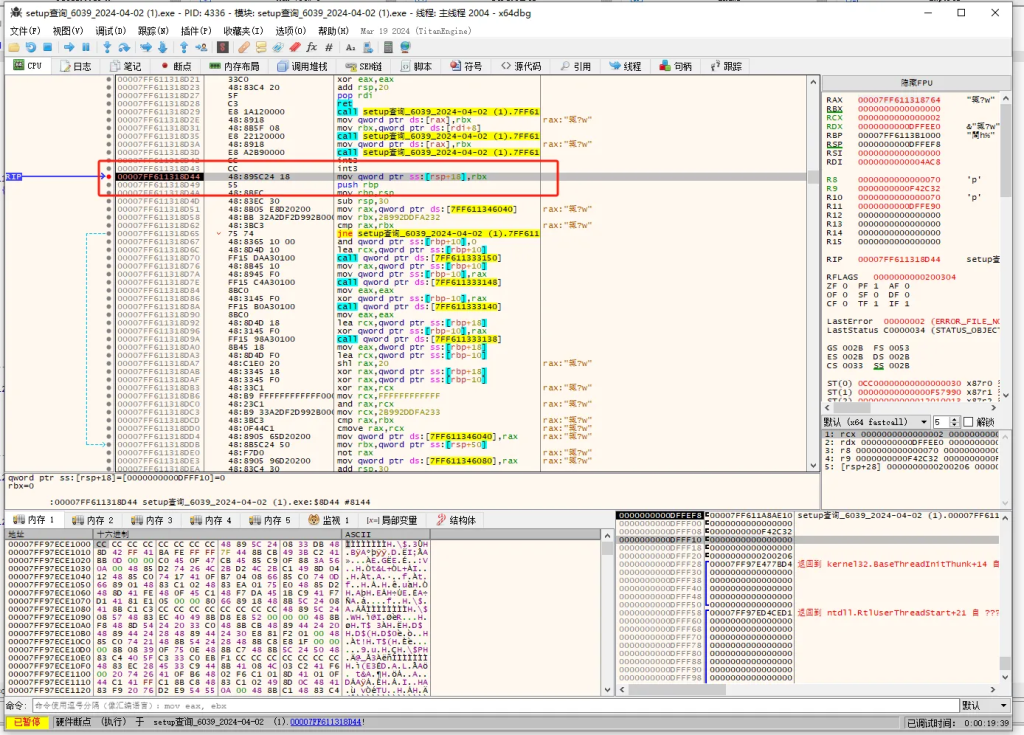This screenshot has width=1024, height=735.
Task: Click the 隐藏FPU button
Action: [x=916, y=82]
